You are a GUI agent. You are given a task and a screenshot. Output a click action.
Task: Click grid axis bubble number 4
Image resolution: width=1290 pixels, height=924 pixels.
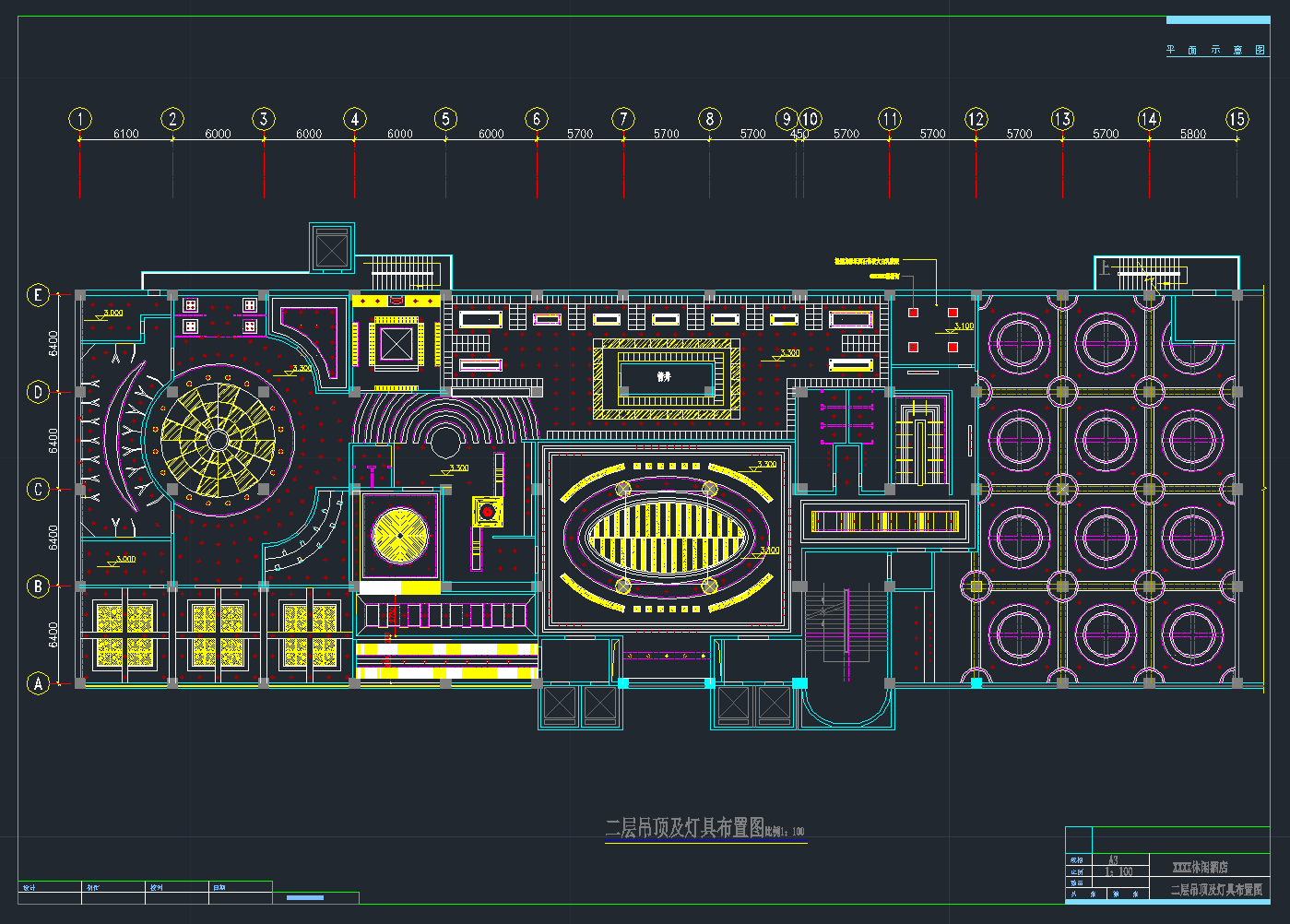pyautogui.click(x=354, y=119)
